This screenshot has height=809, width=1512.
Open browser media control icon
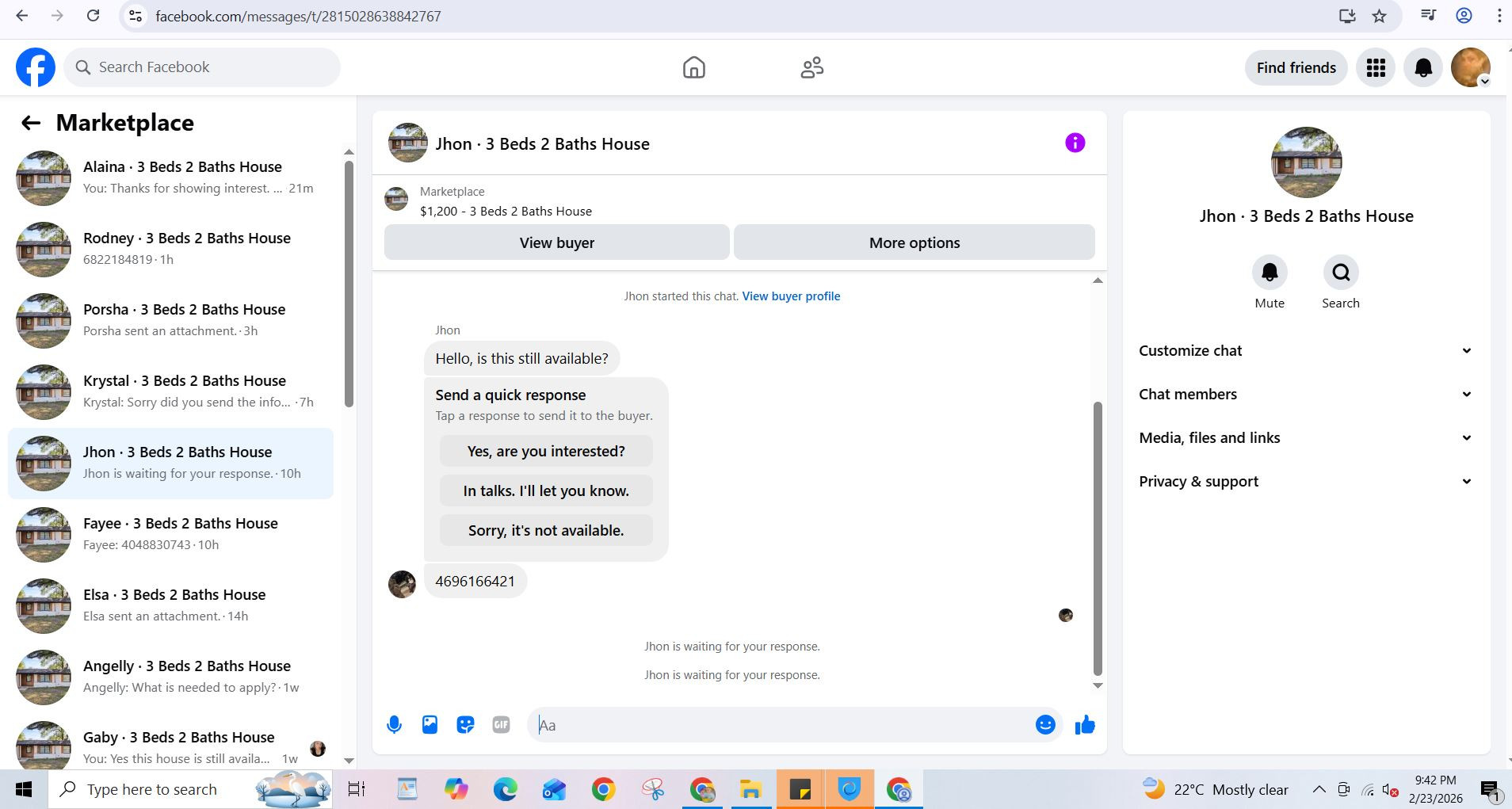1429,16
